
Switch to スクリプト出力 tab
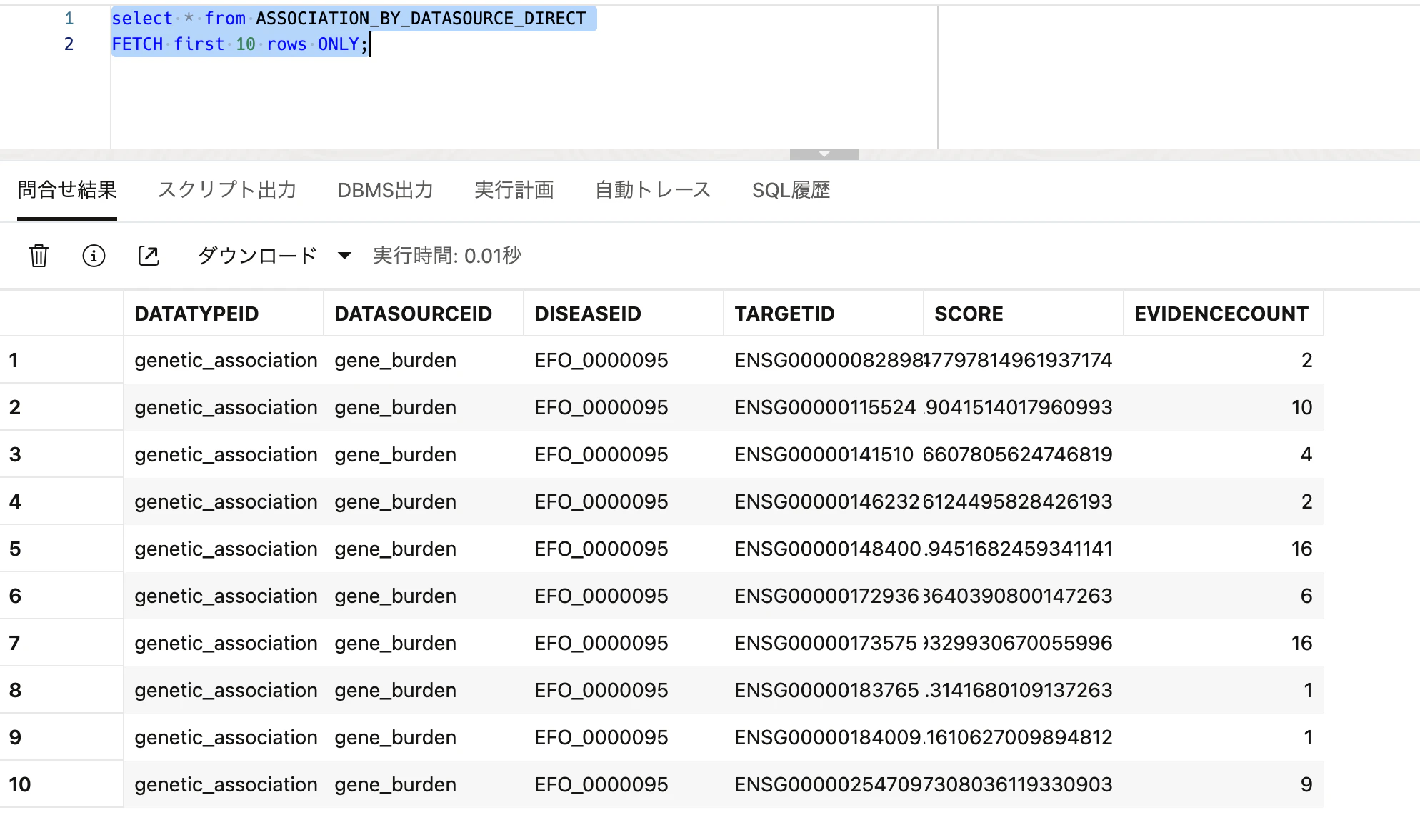coord(227,190)
